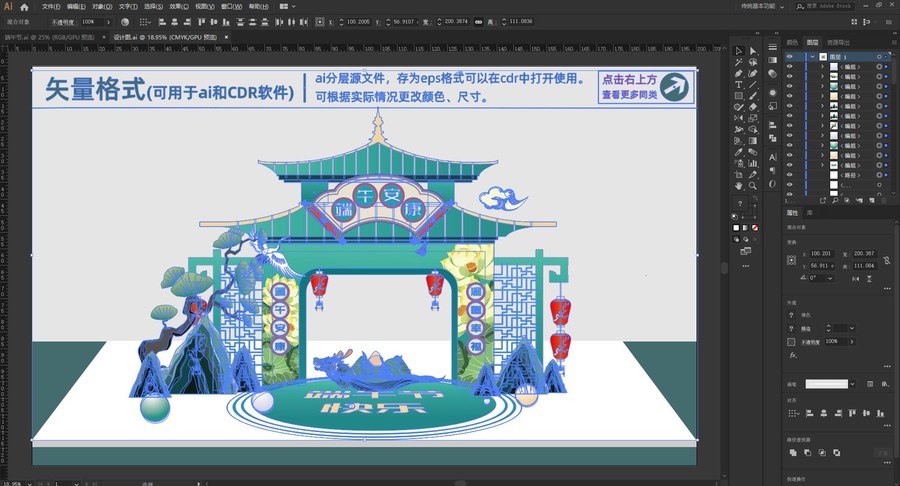The width and height of the screenshot is (900, 486).
Task: Open the 窗口(W) menu
Action: [231, 6]
